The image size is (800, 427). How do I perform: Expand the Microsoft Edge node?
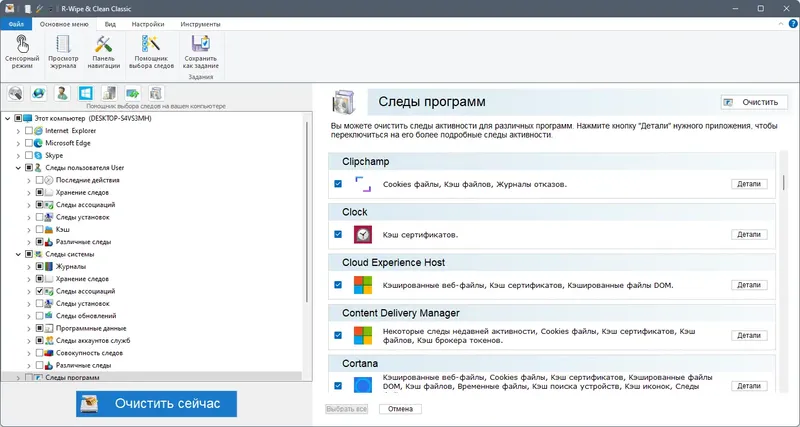click(18, 143)
